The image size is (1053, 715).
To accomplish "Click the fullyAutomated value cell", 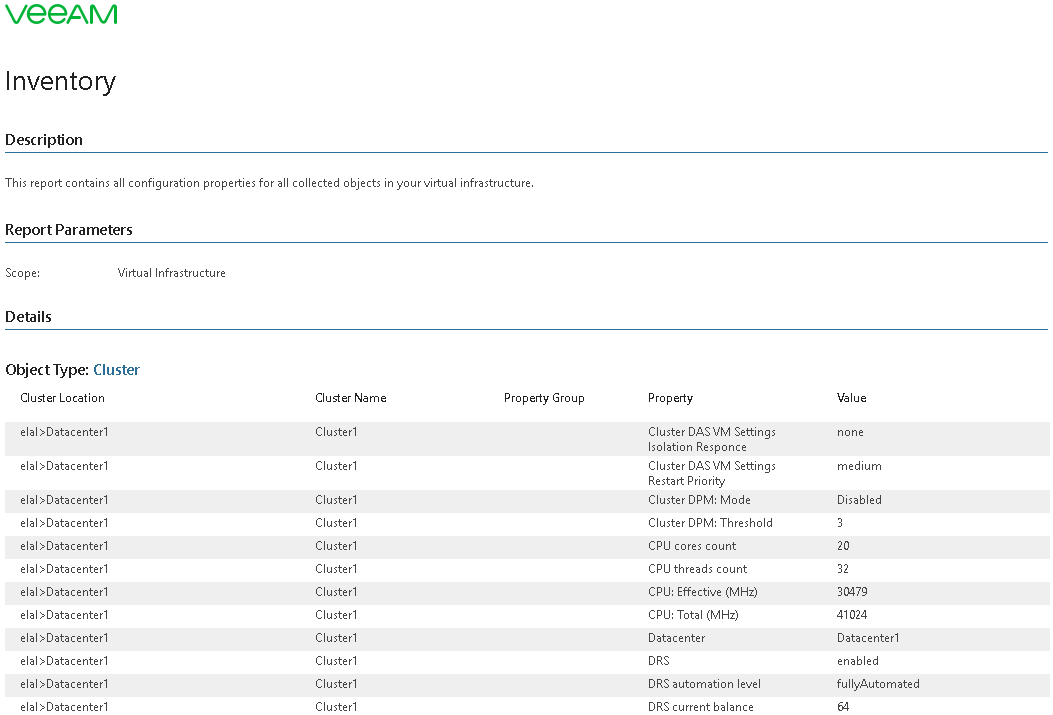I will 878,684.
